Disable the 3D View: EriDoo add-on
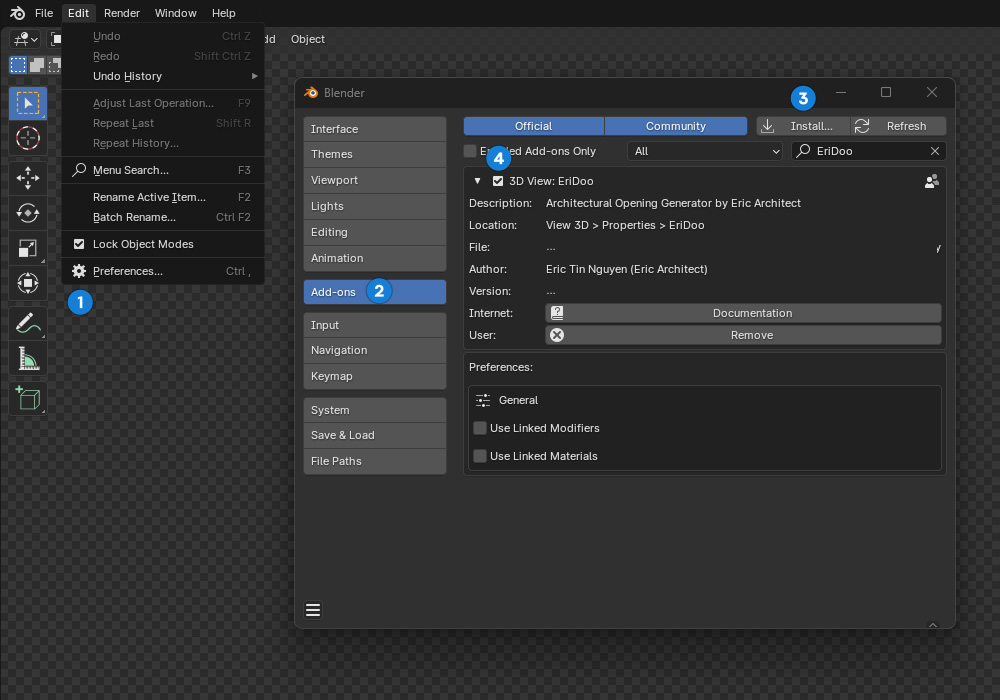Viewport: 1000px width, 700px height. point(498,181)
